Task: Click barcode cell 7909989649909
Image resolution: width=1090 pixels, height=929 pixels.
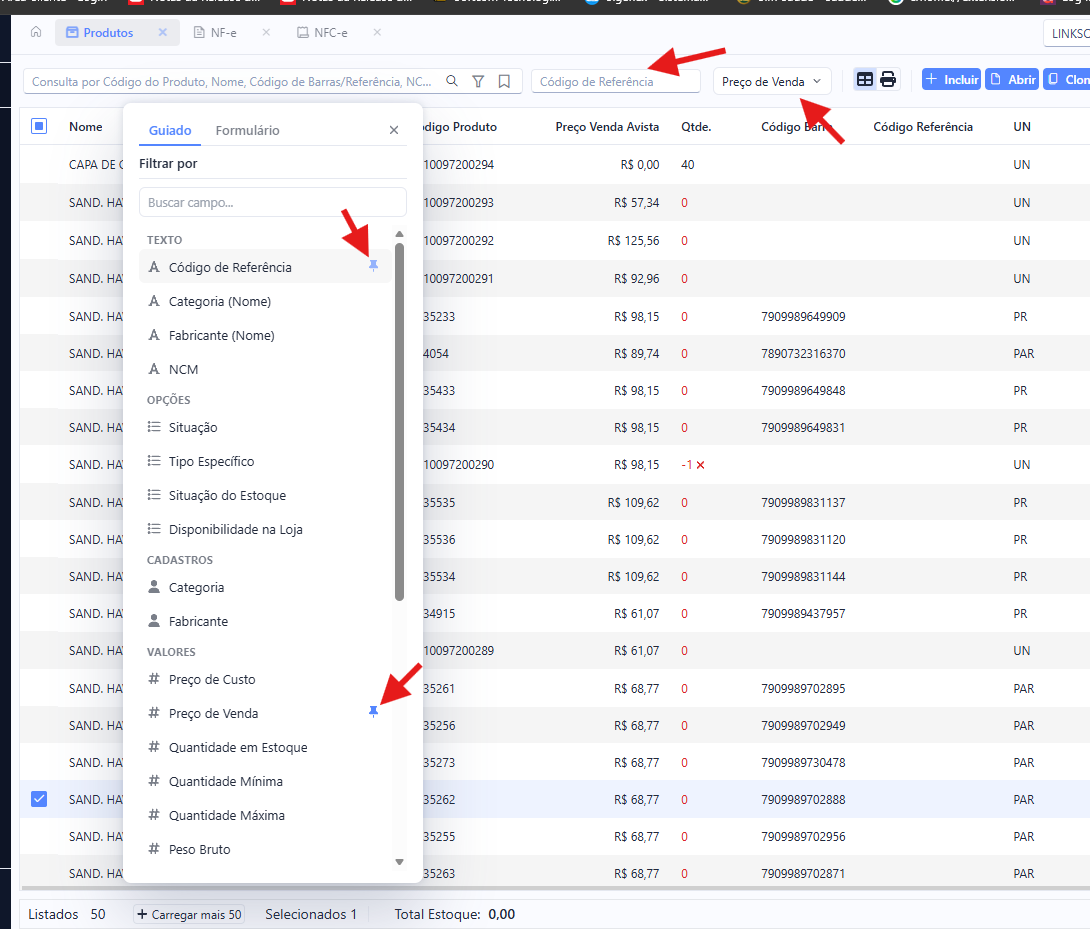Action: click(x=803, y=316)
